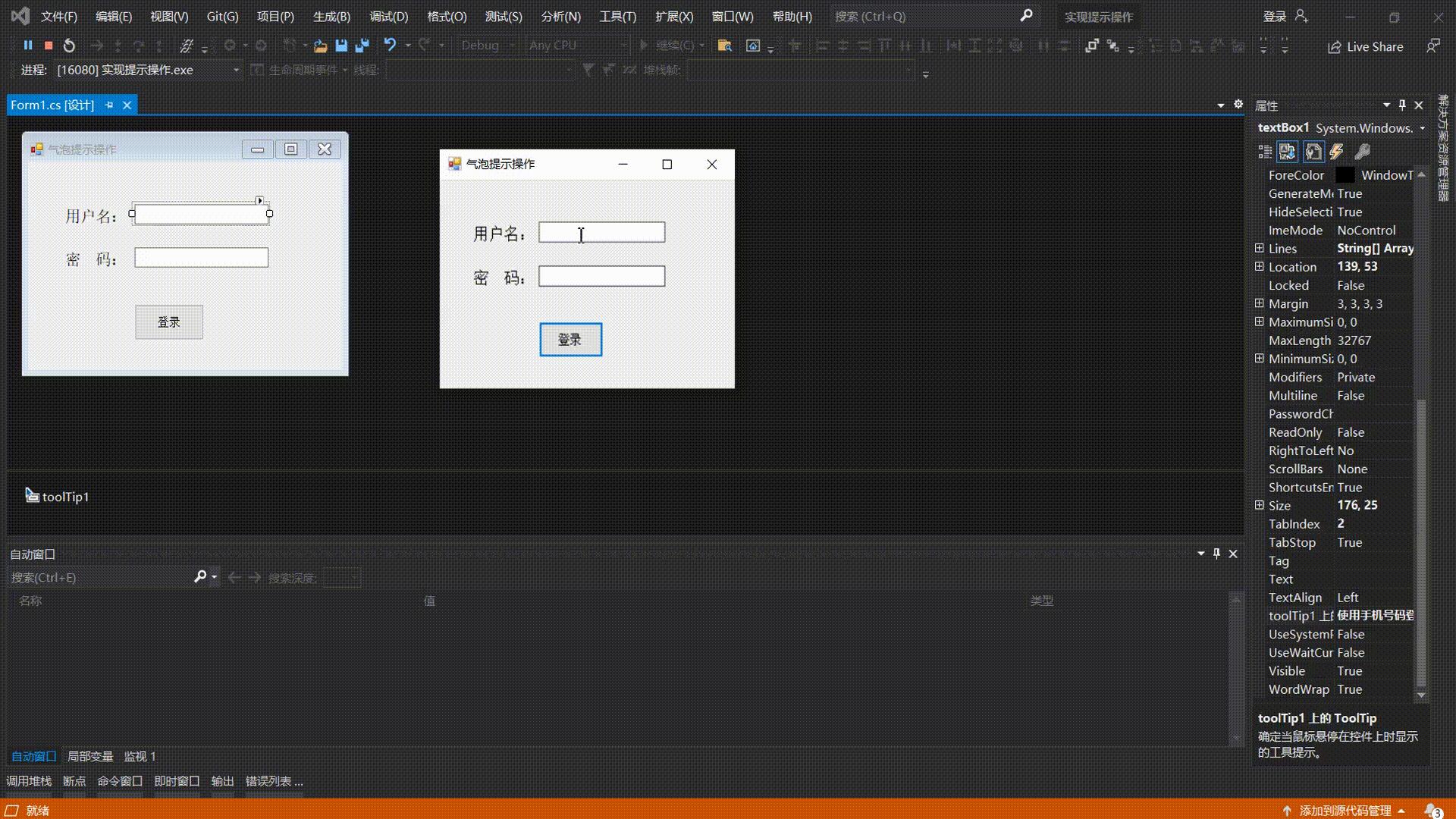Viewport: 1456px width, 819px height.
Task: Click the 登录 button on the running form
Action: pyautogui.click(x=570, y=339)
